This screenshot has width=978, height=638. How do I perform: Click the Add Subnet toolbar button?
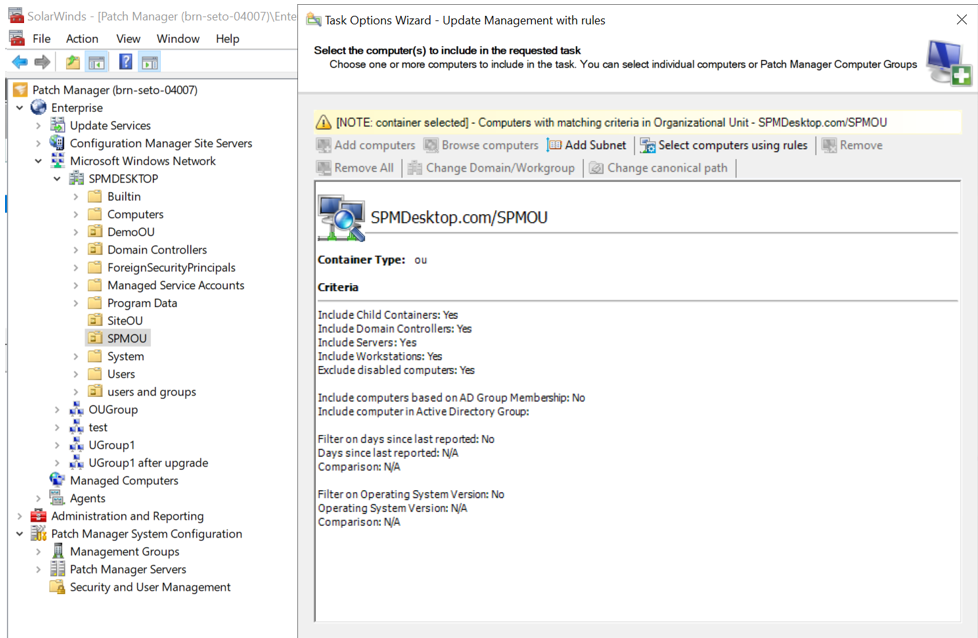[x=586, y=145]
